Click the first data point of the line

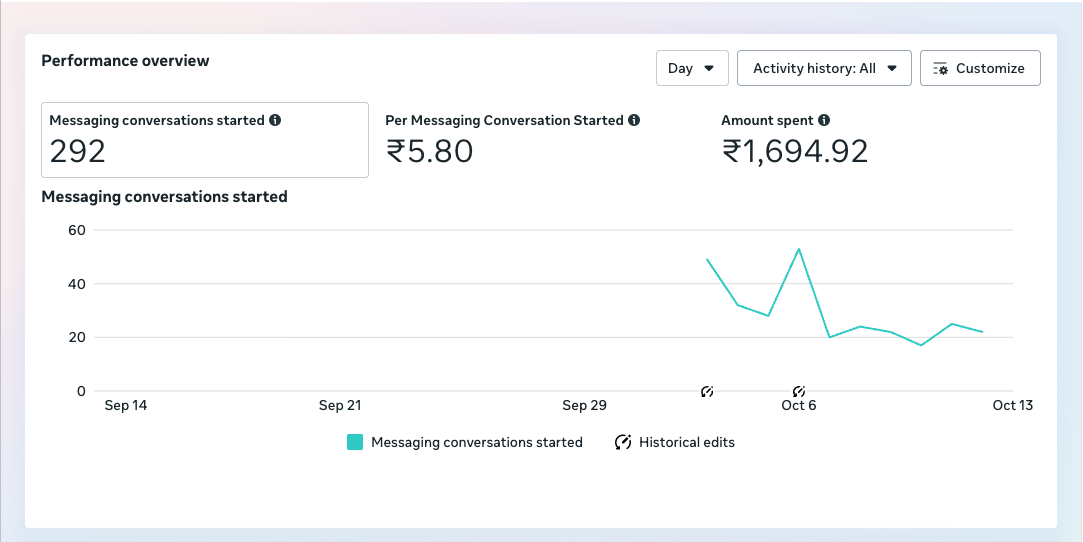(x=707, y=259)
